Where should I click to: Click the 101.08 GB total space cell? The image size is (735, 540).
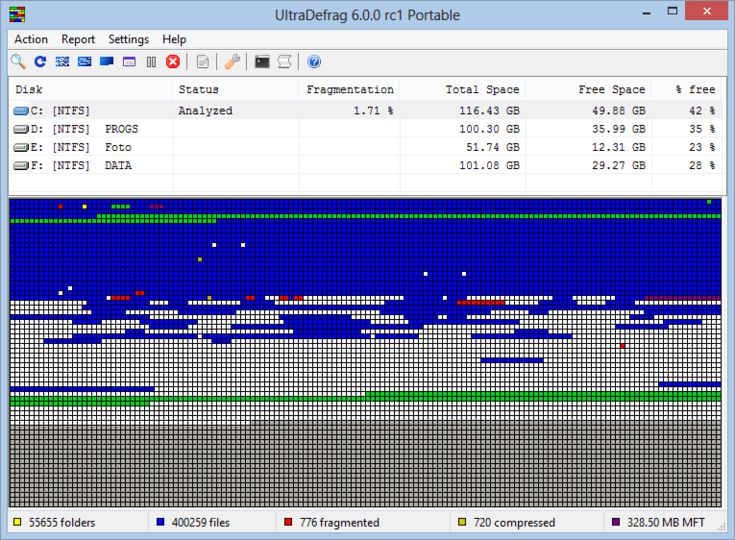[x=489, y=165]
